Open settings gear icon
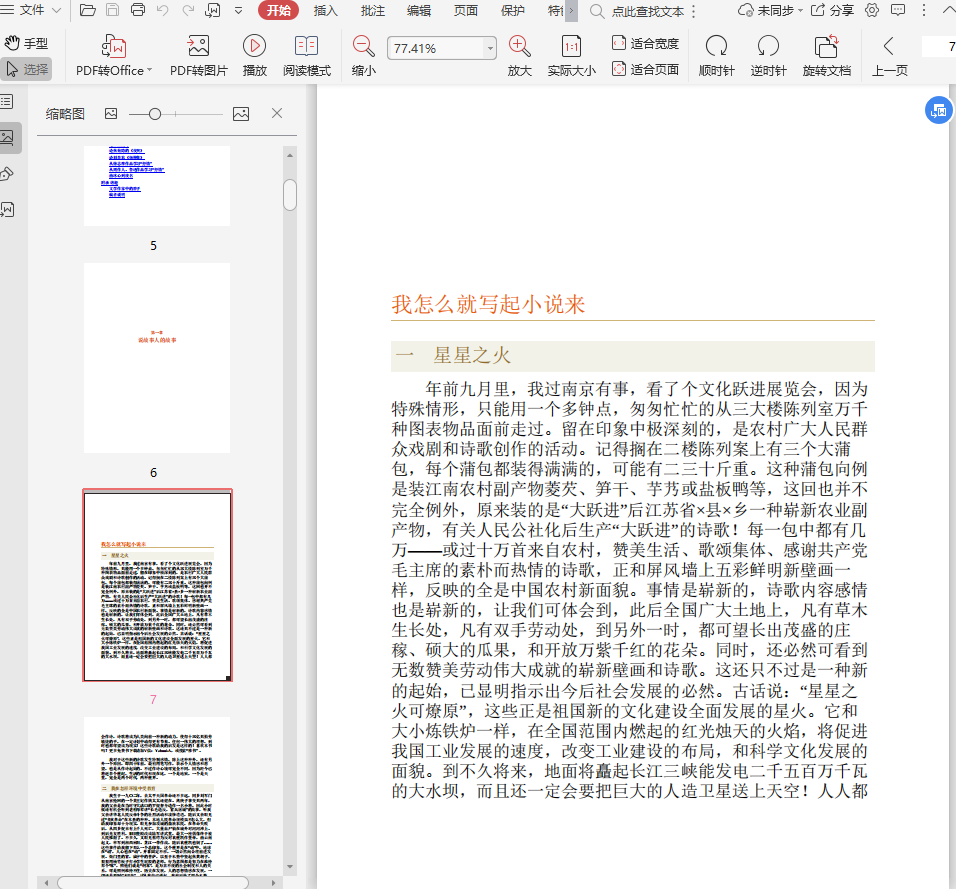The height and width of the screenshot is (889, 956). pos(872,10)
